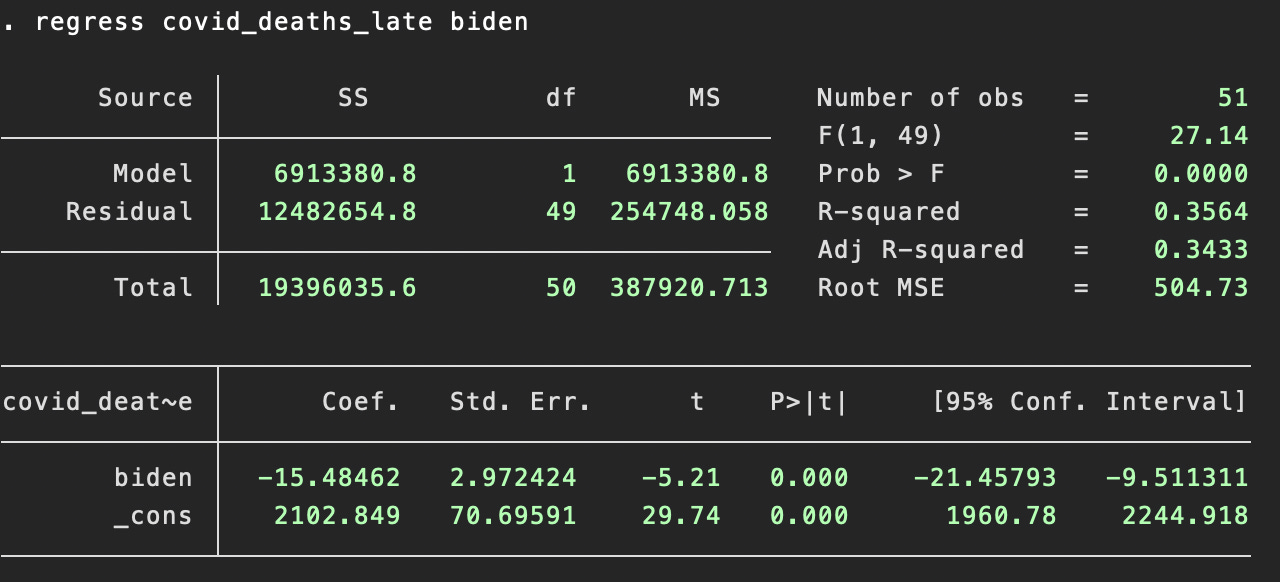The height and width of the screenshot is (582, 1280).
Task: Select the 'Root MSE' label
Action: pos(881,288)
